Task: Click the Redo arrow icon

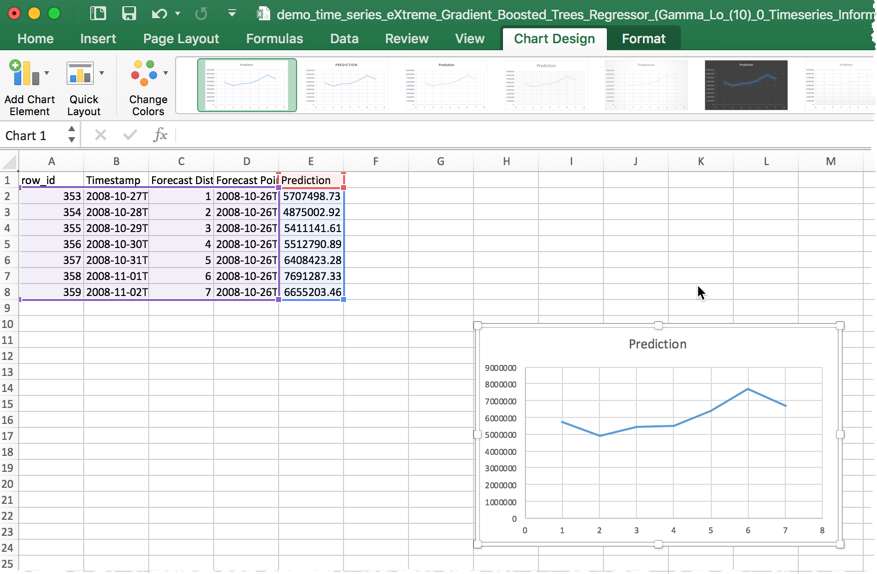Action: point(200,14)
